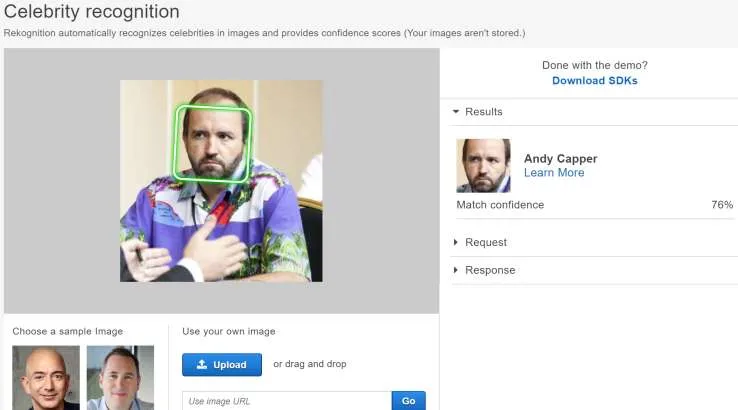Select the second sample image thumbnail

coord(120,377)
